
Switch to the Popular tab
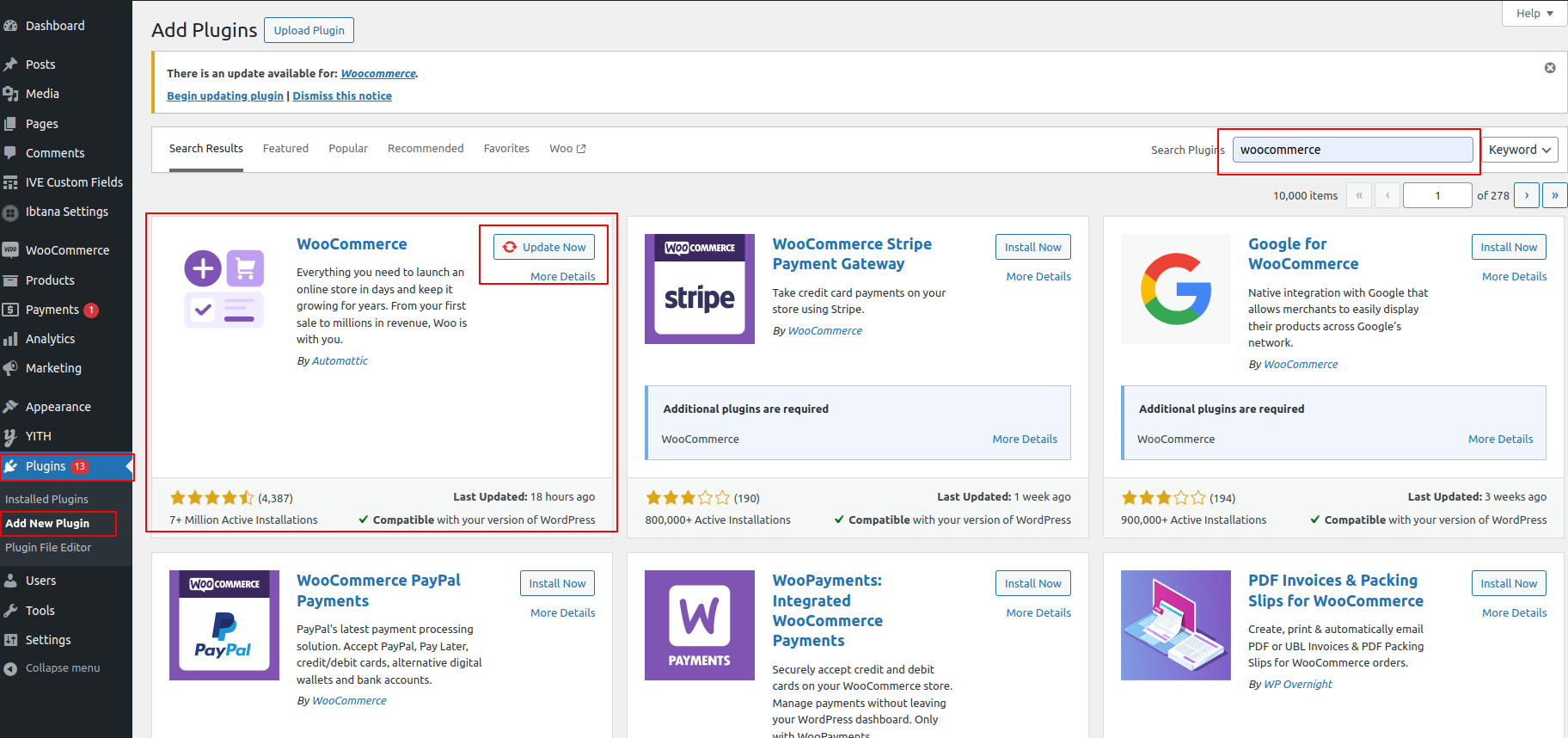(x=348, y=149)
